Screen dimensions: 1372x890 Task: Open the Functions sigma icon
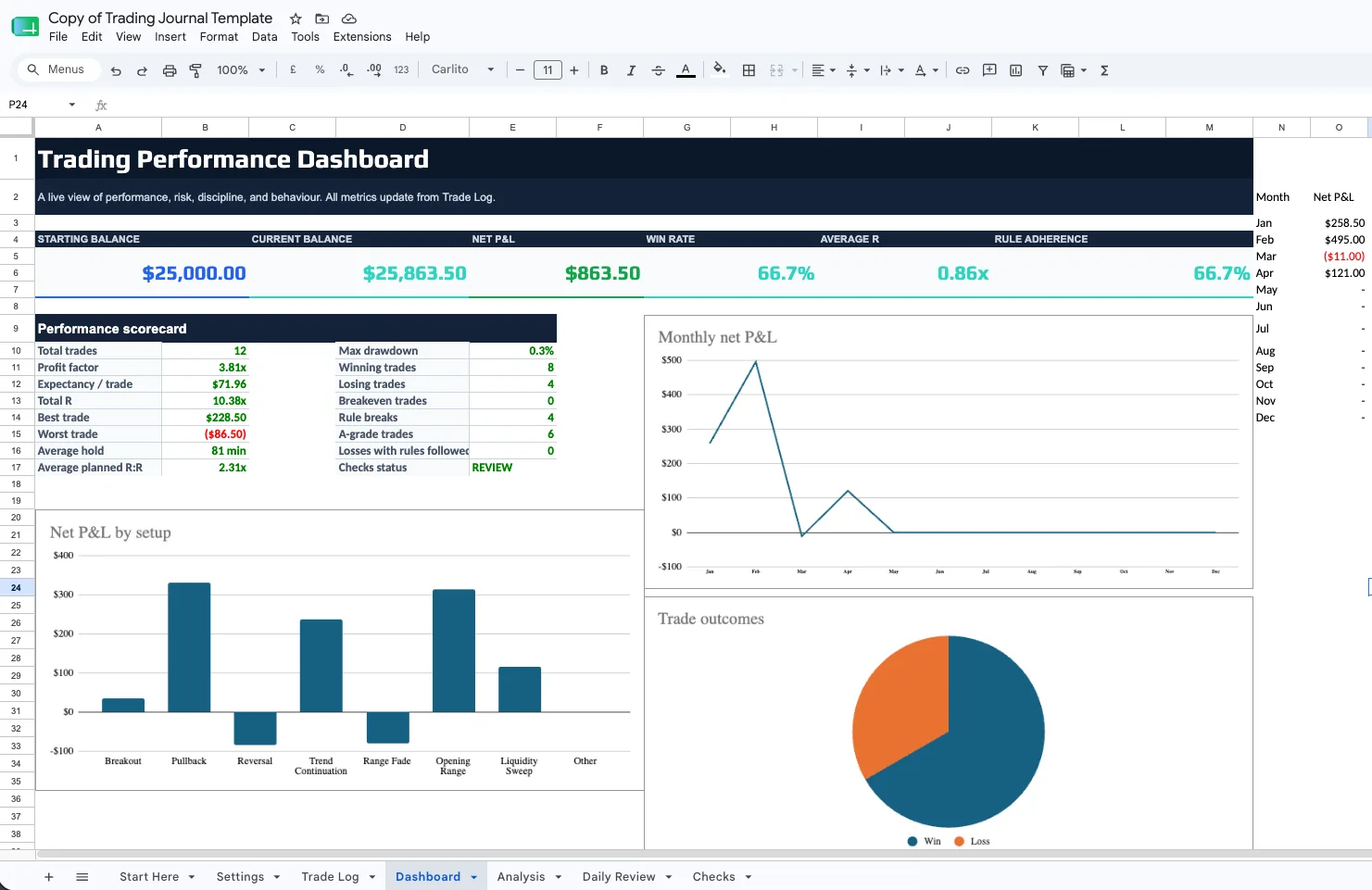click(1104, 70)
